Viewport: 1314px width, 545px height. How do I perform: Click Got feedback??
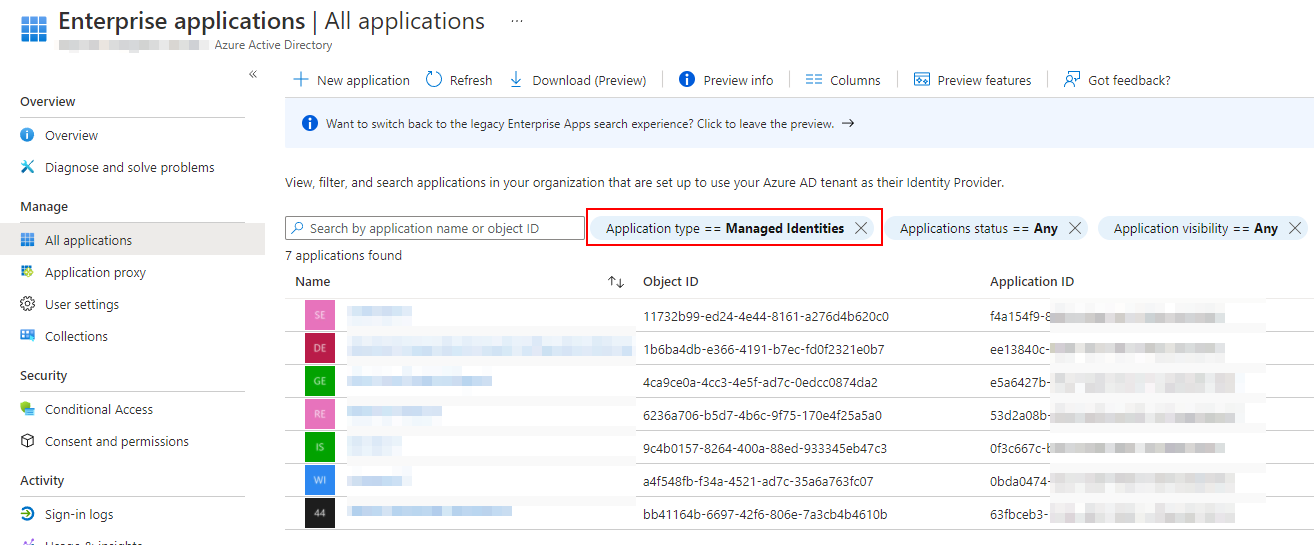(1117, 80)
